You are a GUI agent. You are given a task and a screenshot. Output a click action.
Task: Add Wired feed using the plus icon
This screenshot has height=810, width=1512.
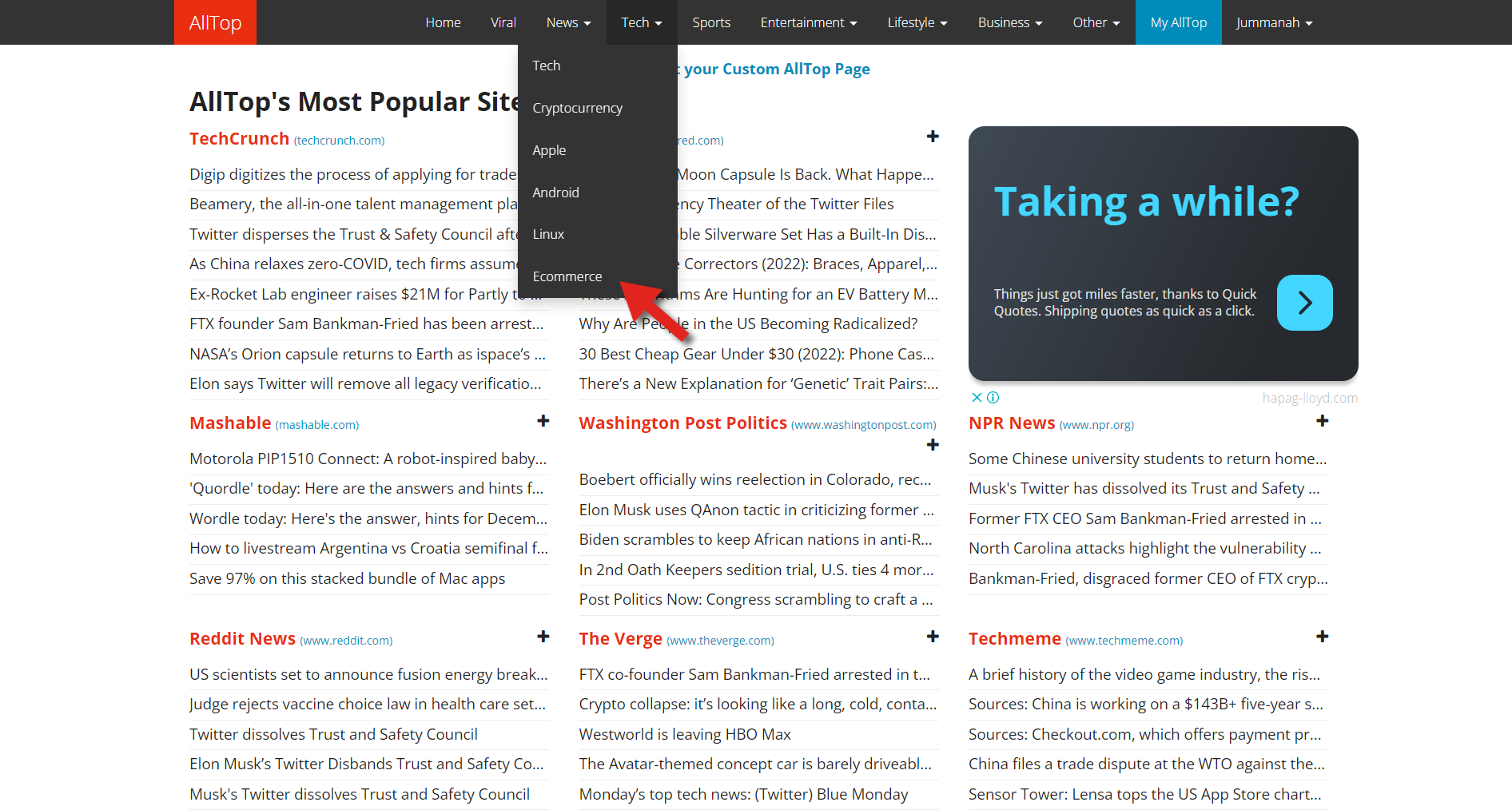tap(932, 137)
